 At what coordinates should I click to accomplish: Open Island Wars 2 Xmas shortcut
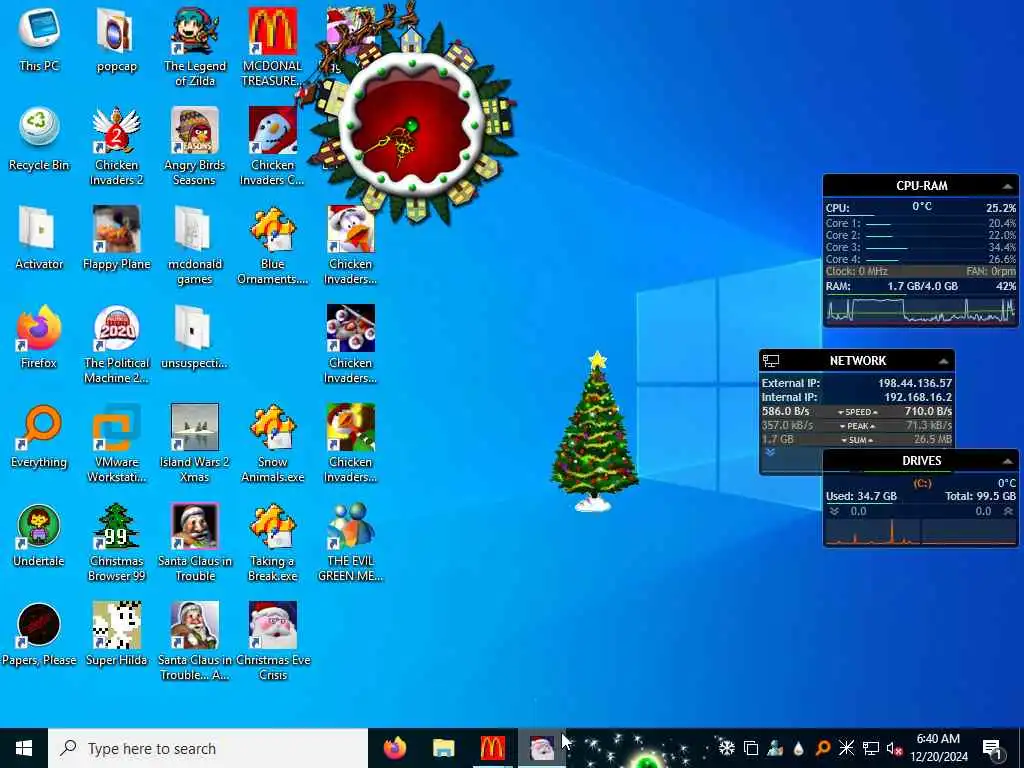point(195,443)
